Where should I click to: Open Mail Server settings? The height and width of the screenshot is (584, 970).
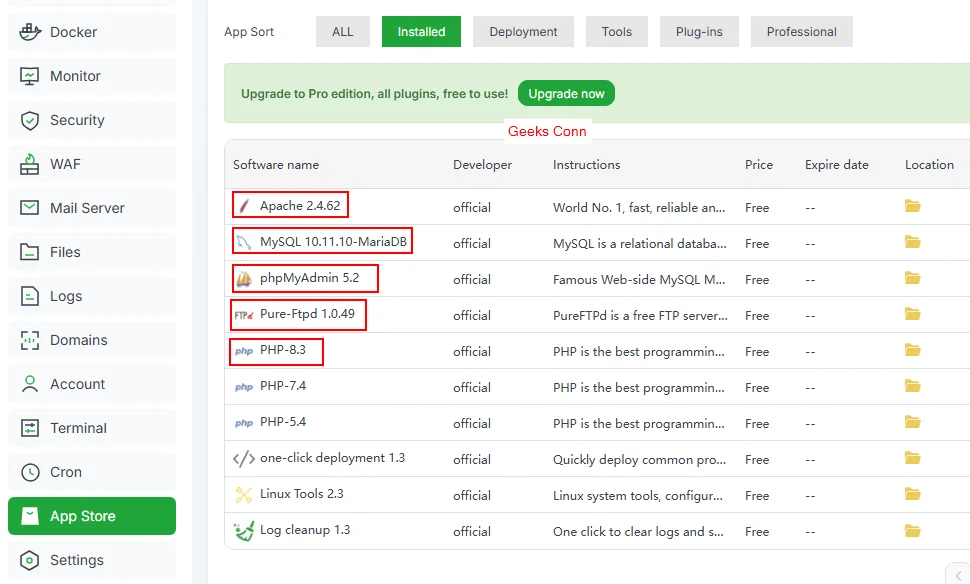click(87, 207)
